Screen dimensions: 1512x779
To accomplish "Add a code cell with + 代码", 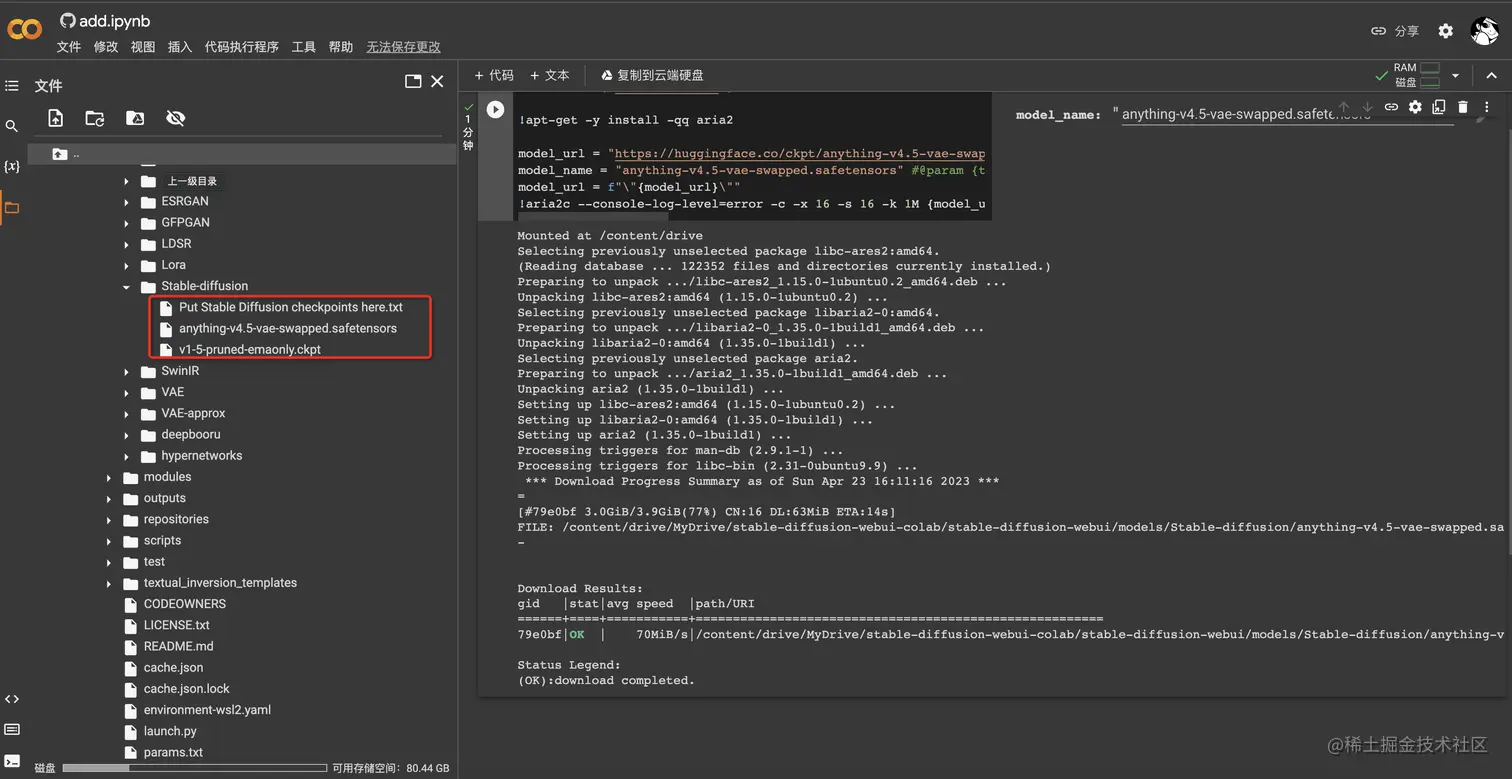I will (494, 75).
